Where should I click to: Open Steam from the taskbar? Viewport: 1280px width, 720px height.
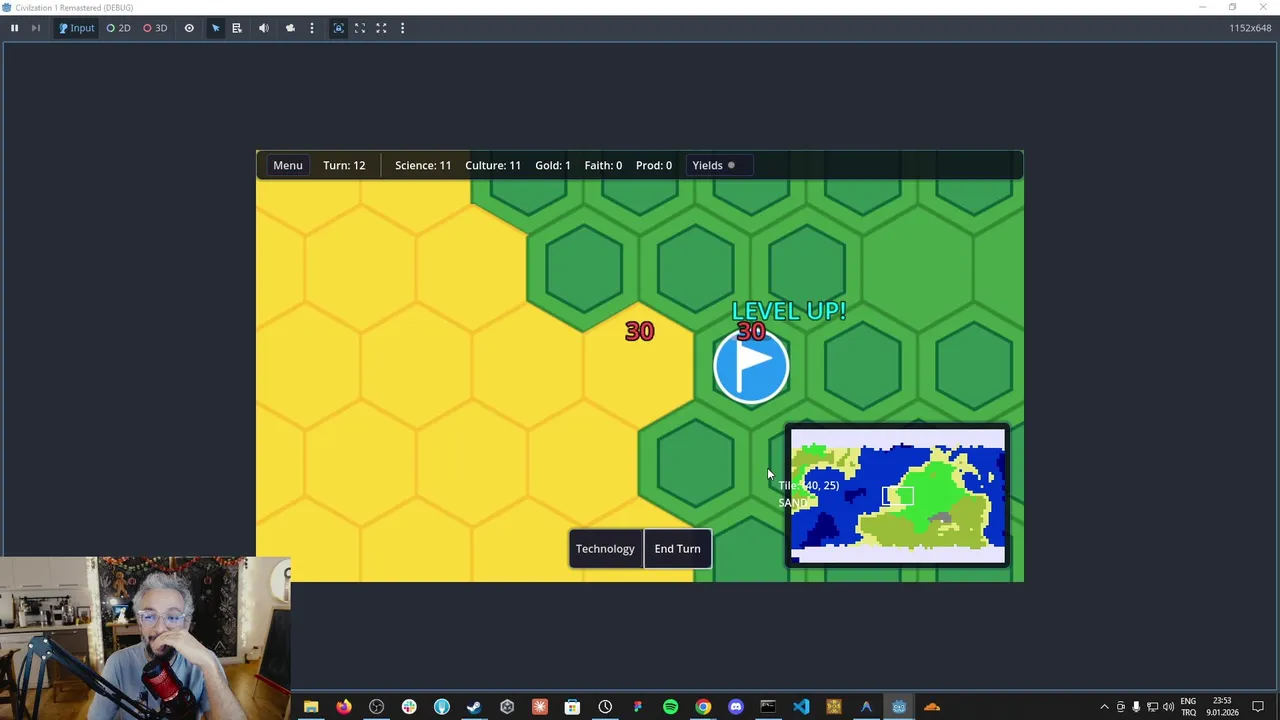[x=474, y=707]
